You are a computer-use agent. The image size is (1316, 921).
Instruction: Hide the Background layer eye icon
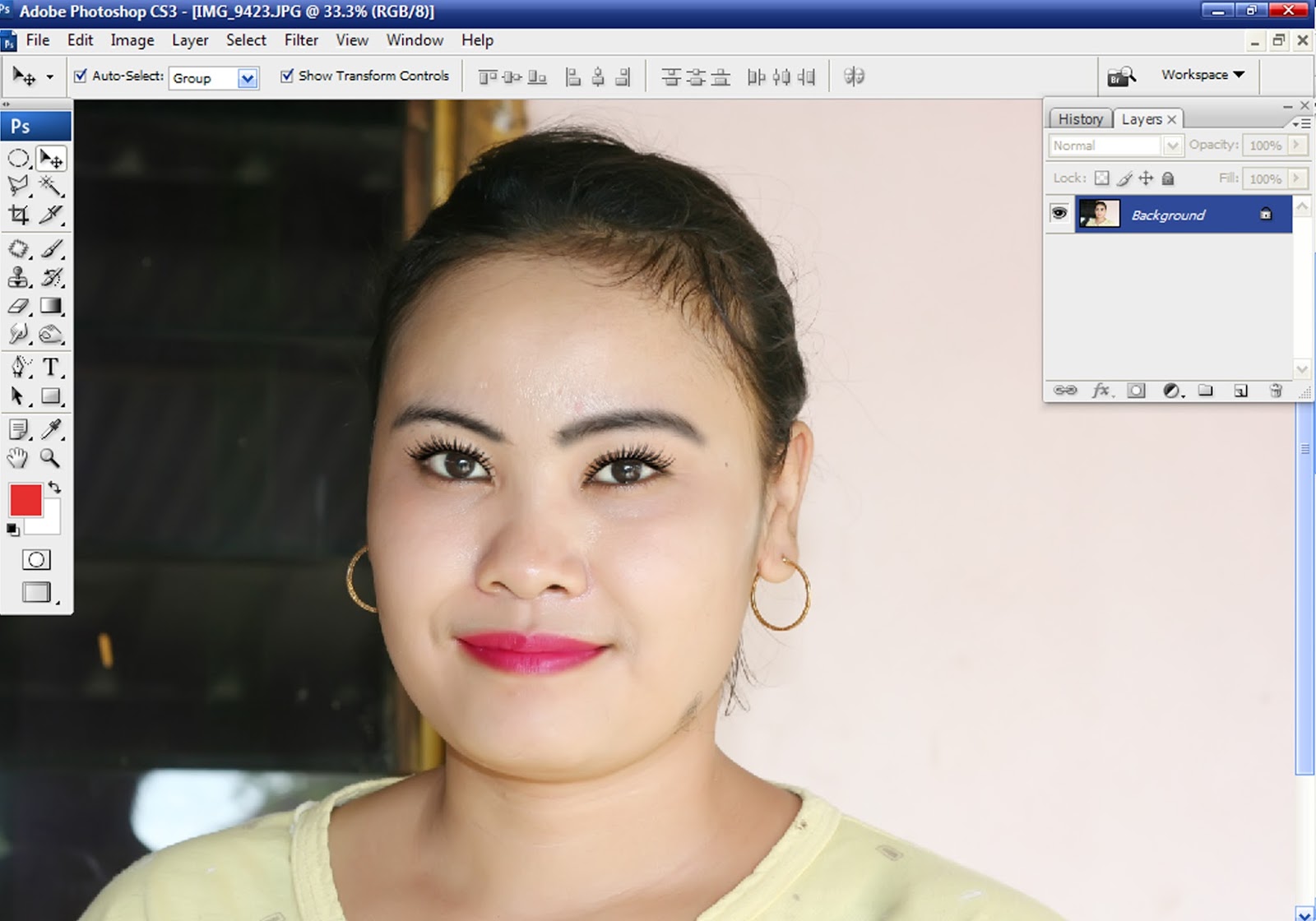pos(1059,214)
